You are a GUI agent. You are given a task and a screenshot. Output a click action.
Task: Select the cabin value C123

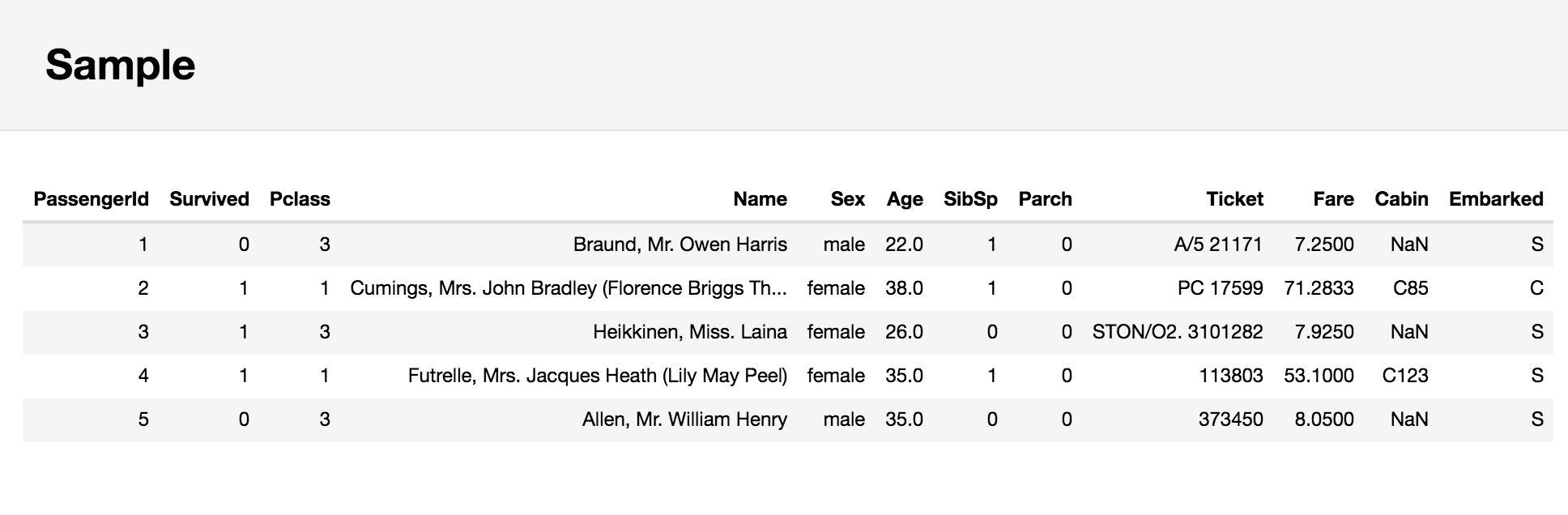(x=1404, y=376)
